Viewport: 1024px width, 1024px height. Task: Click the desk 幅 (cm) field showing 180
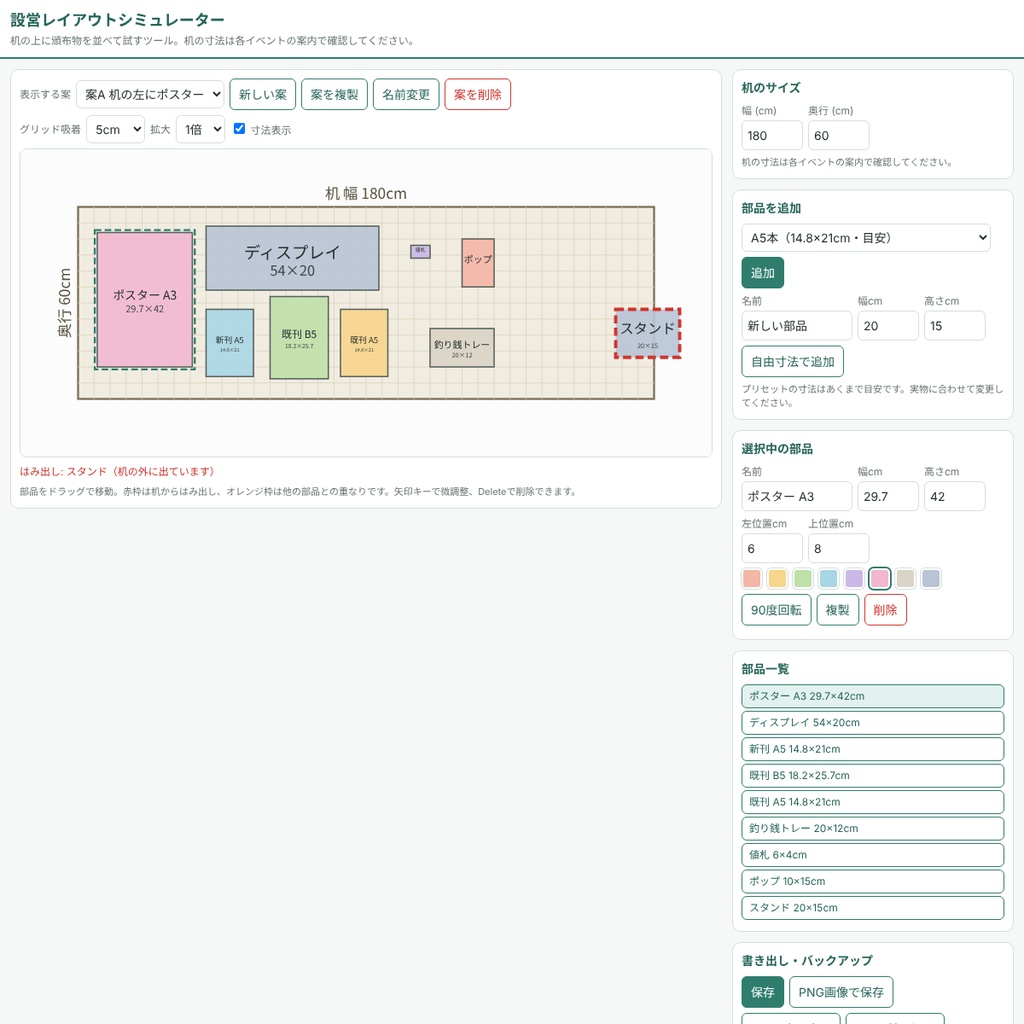click(771, 135)
